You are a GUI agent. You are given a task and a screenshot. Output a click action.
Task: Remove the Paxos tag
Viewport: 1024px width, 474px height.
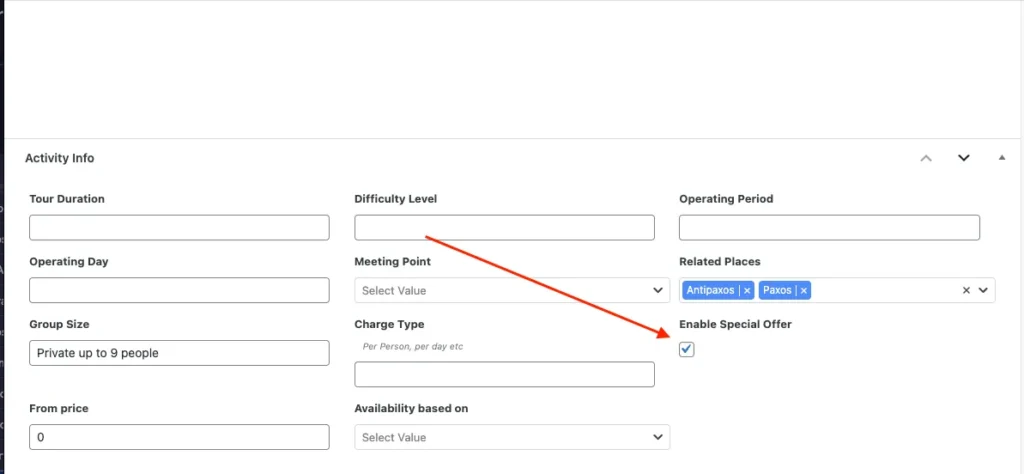point(803,291)
